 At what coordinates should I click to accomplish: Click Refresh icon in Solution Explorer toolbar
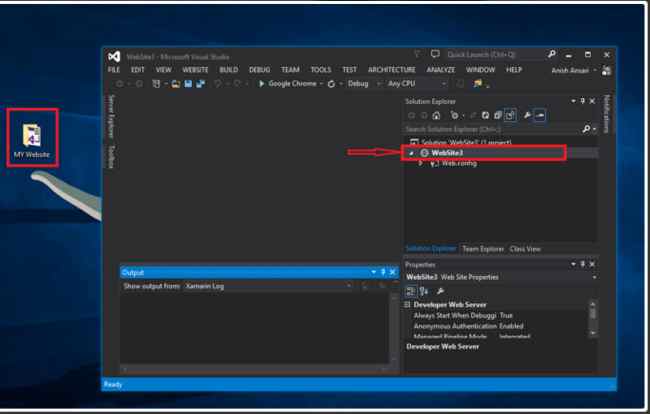point(485,116)
